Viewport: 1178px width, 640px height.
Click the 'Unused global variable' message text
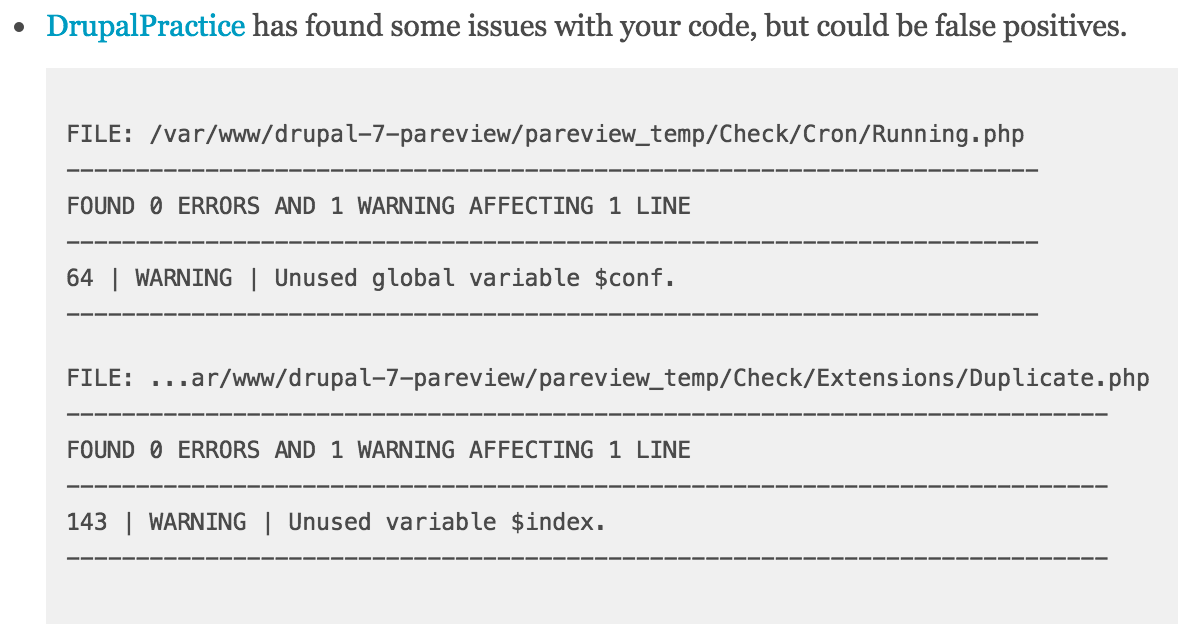click(427, 278)
